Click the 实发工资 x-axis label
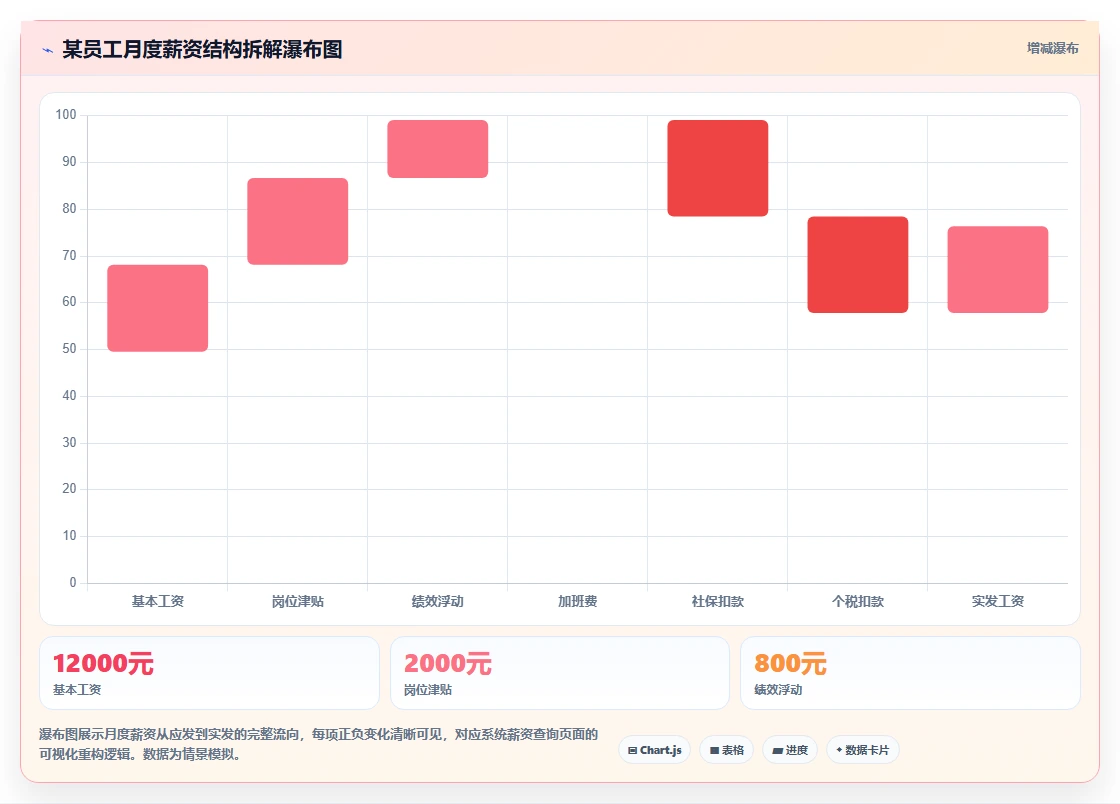1120x804 pixels. [998, 601]
